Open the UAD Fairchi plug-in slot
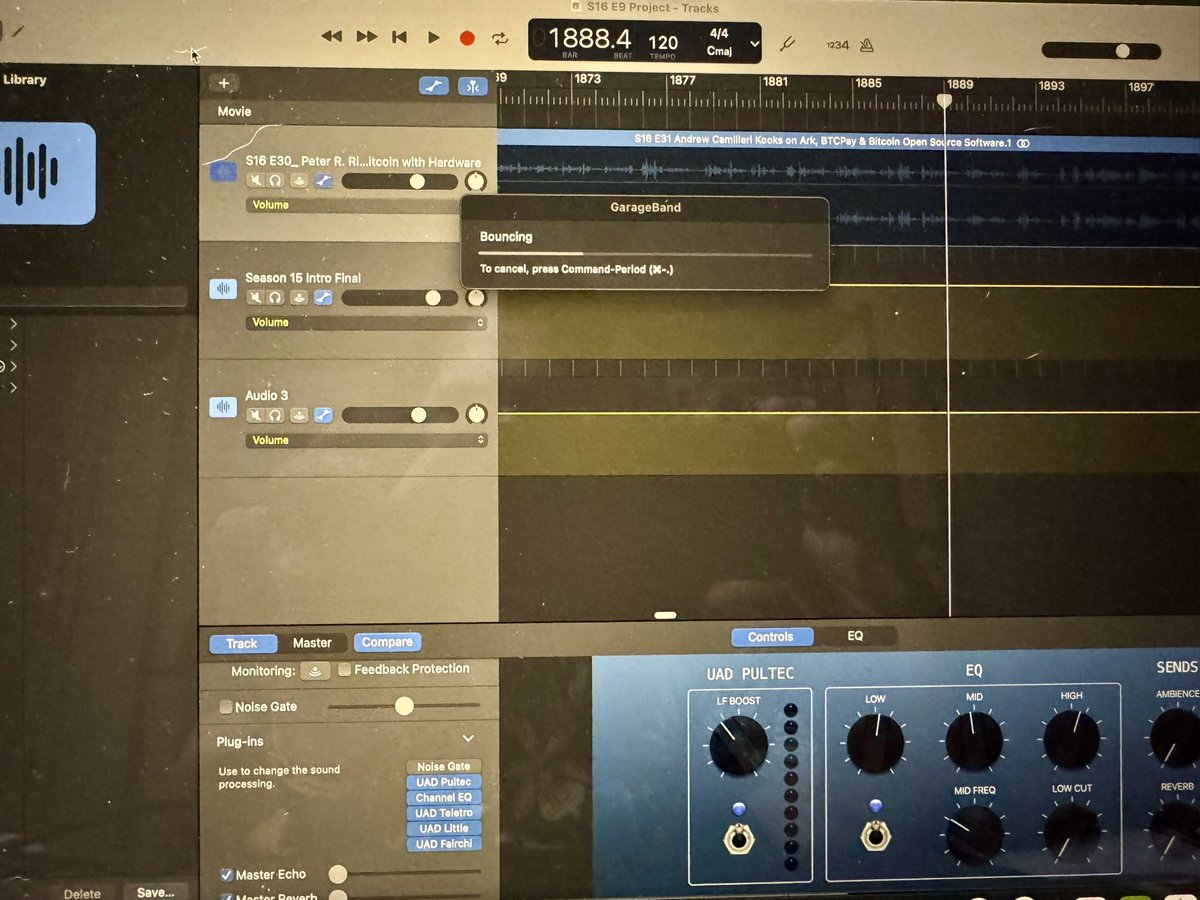This screenshot has height=900, width=1200. coord(445,844)
